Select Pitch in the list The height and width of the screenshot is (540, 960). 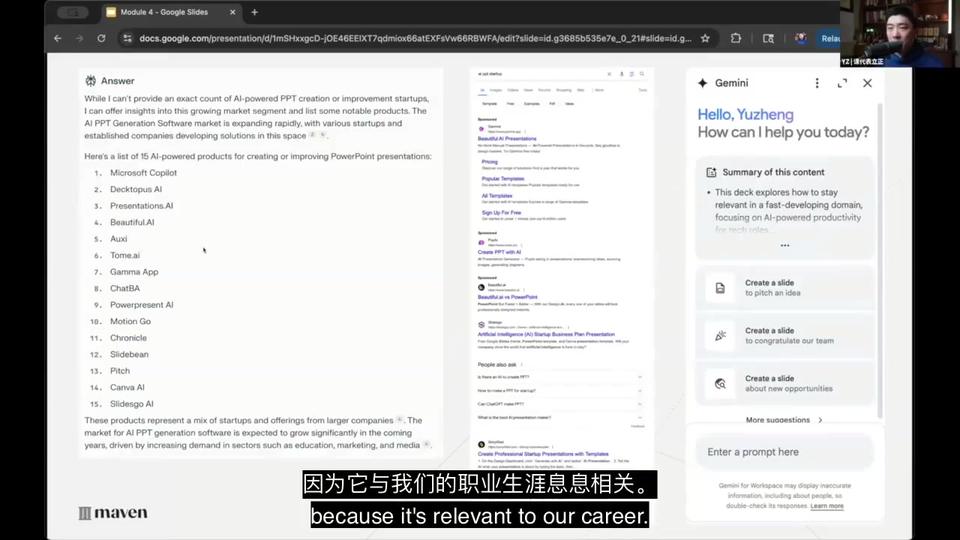click(120, 371)
